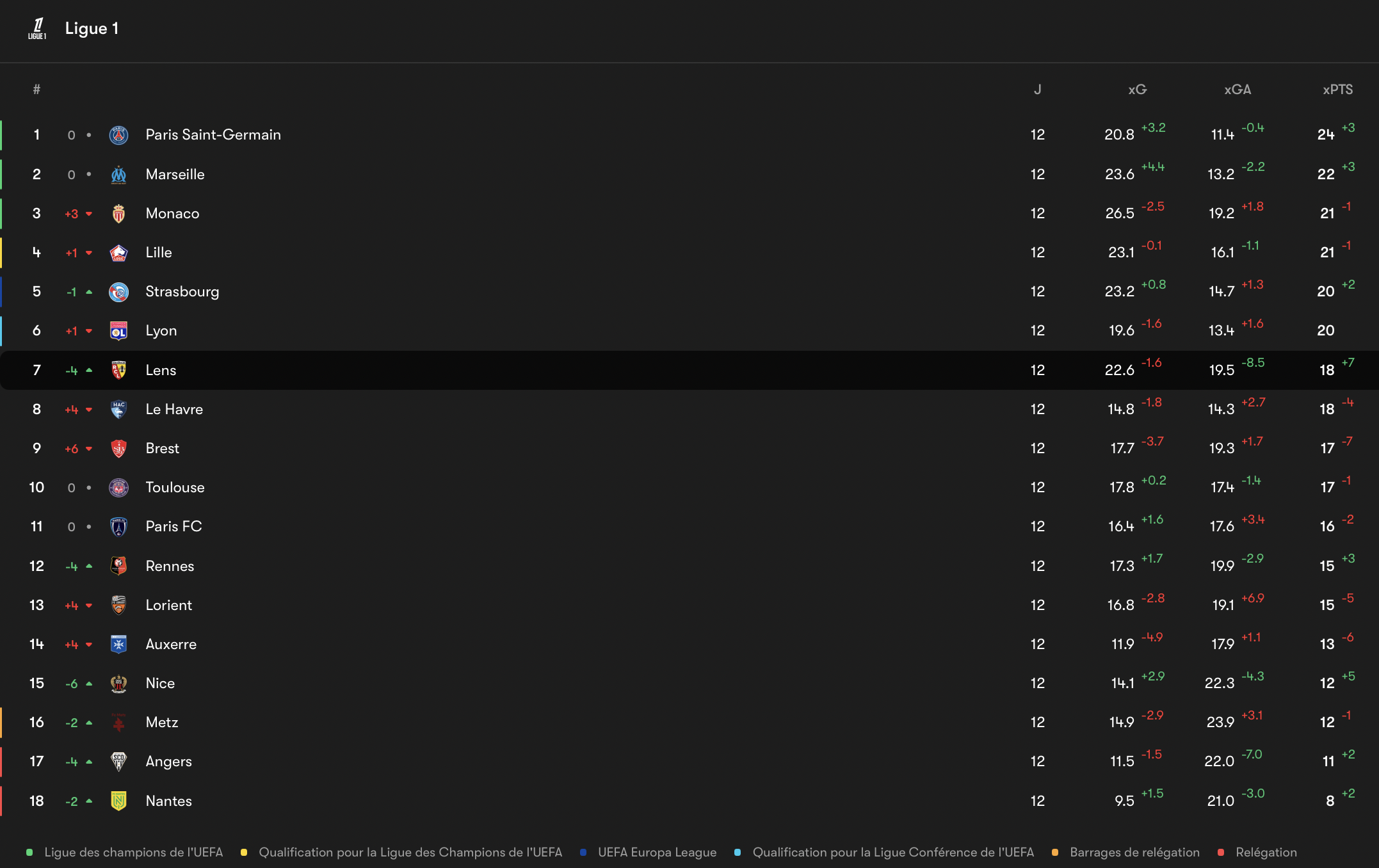Sort table by xPTS column header
Screen dimensions: 1379x868
pos(1337,90)
